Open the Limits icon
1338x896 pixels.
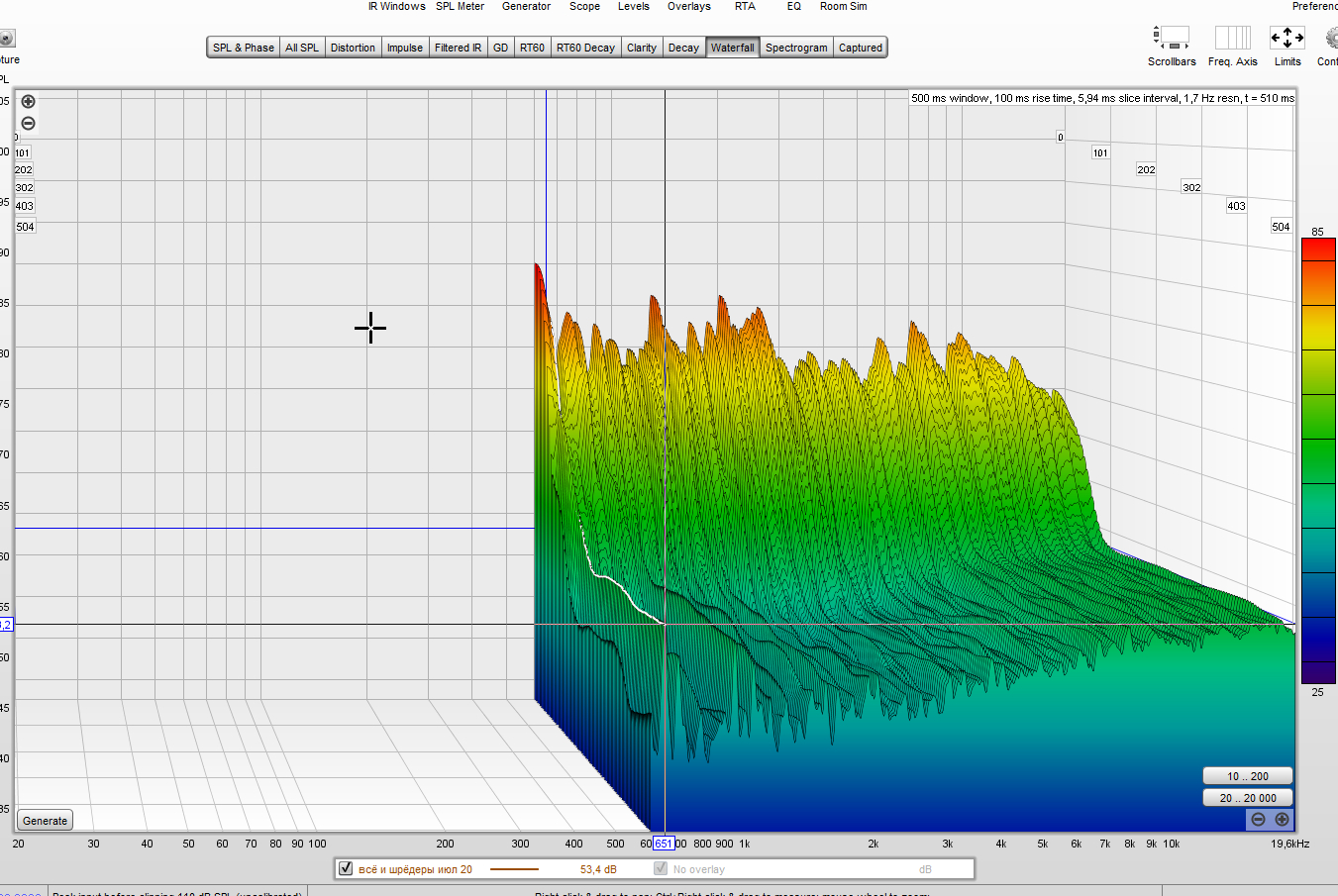click(1287, 39)
